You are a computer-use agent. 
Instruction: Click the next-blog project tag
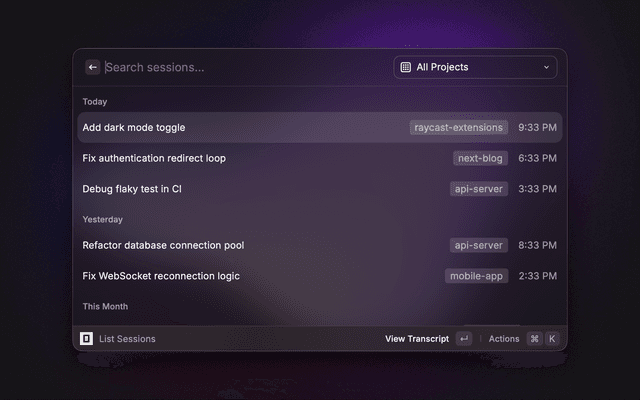(480, 158)
